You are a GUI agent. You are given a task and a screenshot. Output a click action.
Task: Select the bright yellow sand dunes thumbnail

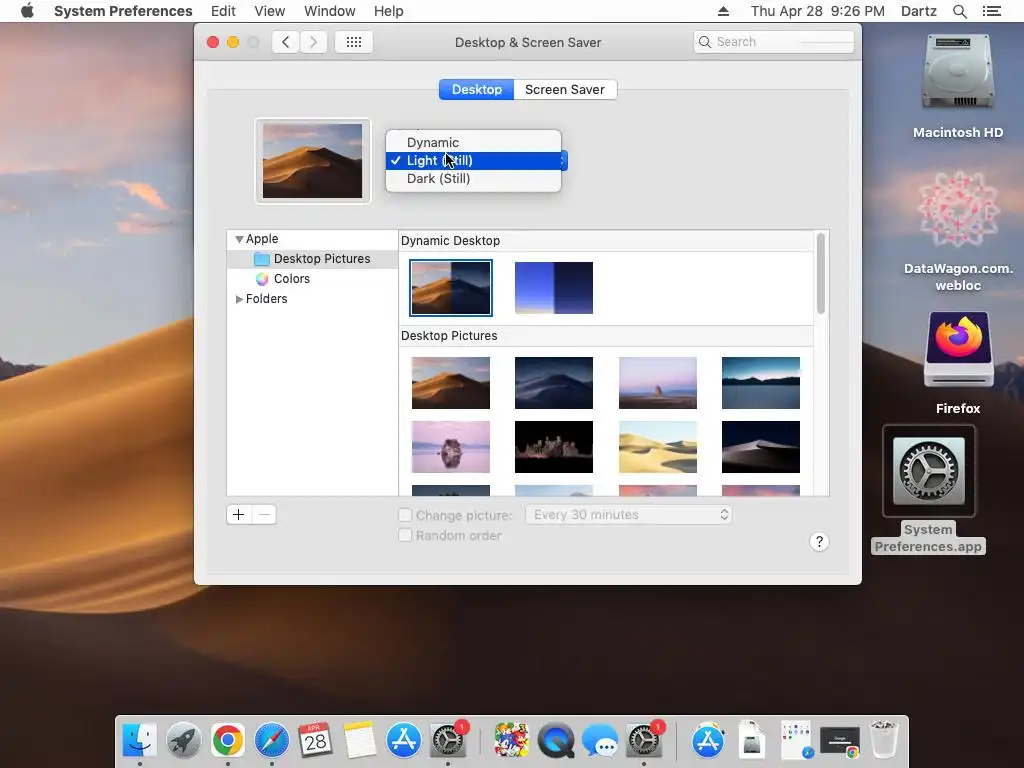[x=658, y=447]
